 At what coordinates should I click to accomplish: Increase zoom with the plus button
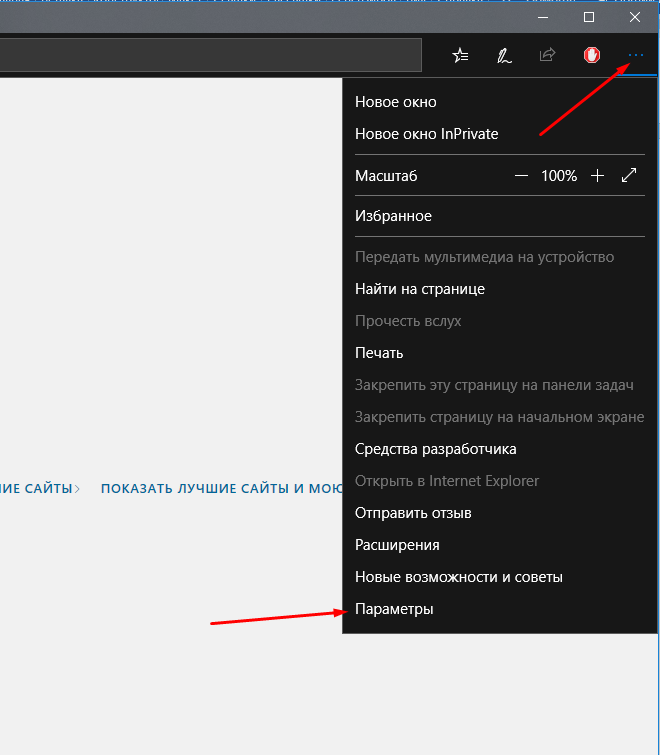coord(597,176)
